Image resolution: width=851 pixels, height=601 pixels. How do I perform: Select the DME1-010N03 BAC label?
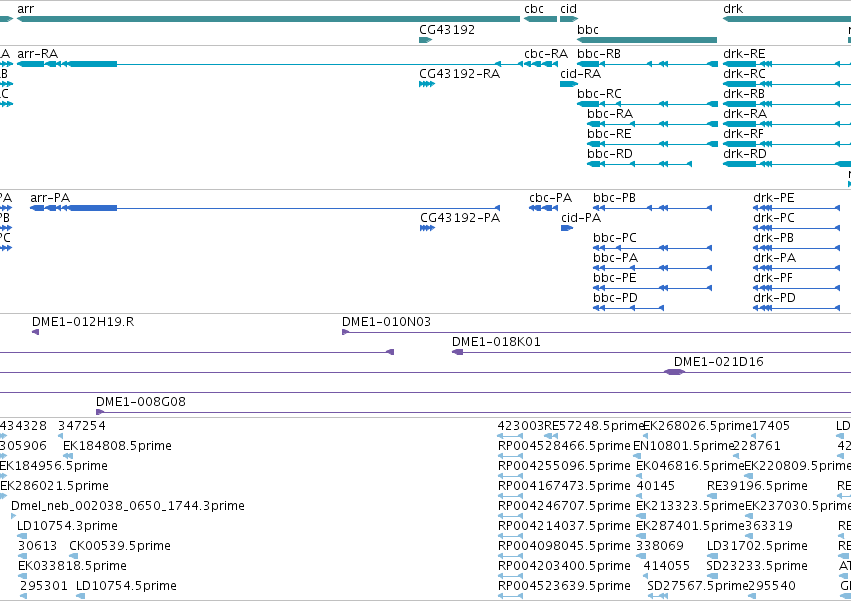tap(386, 322)
